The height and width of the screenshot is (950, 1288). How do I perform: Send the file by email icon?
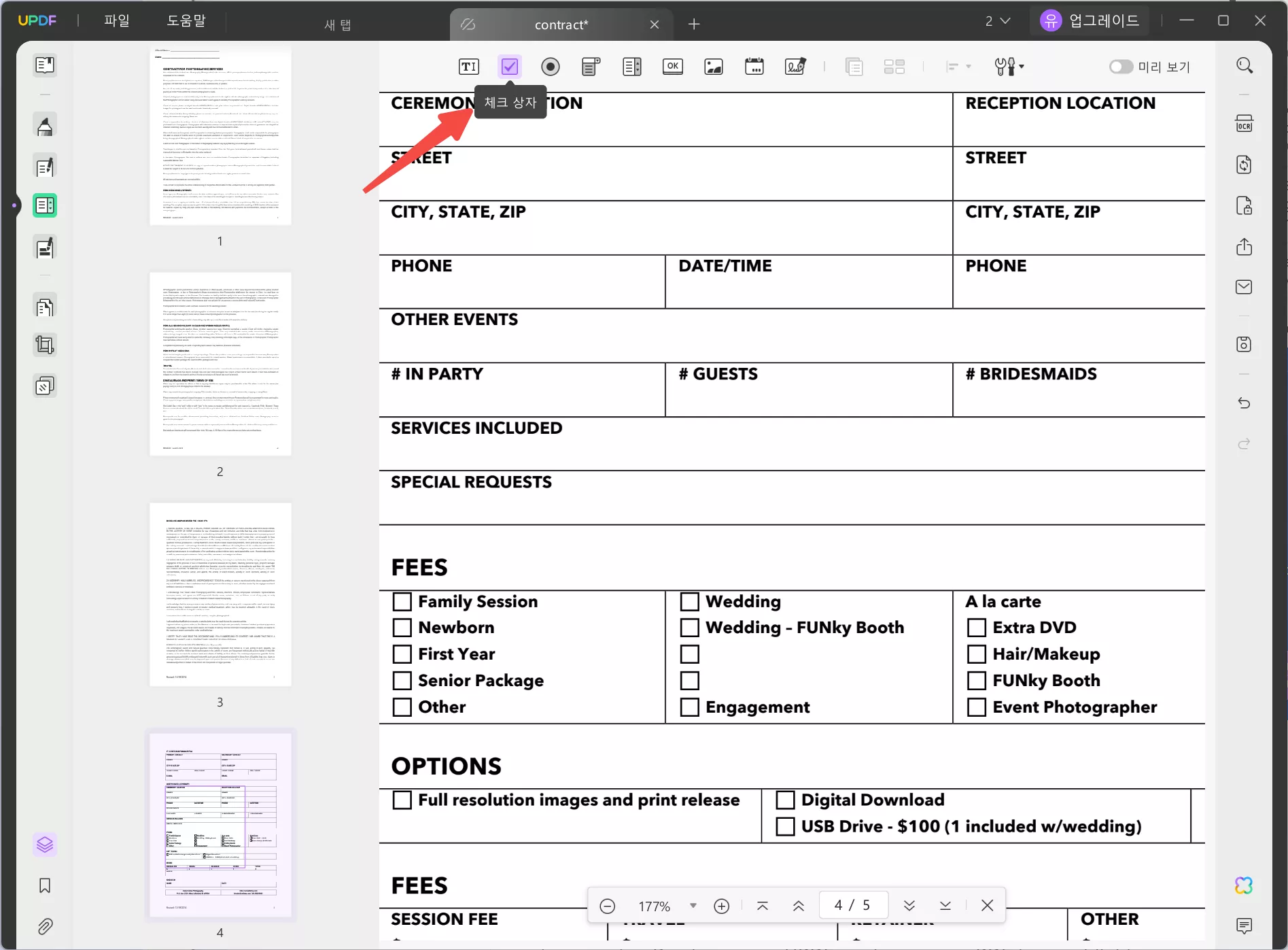point(1245,287)
